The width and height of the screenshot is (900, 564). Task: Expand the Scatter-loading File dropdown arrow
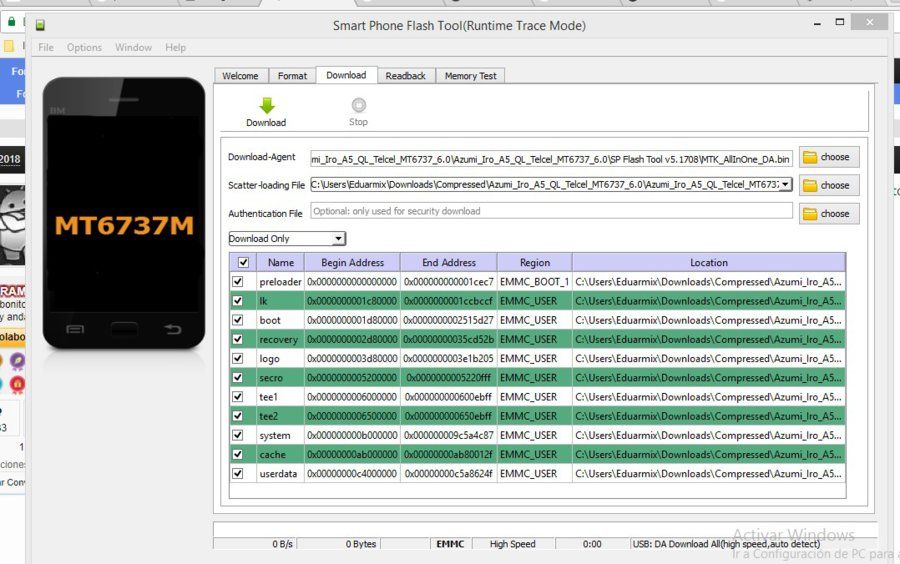point(785,184)
